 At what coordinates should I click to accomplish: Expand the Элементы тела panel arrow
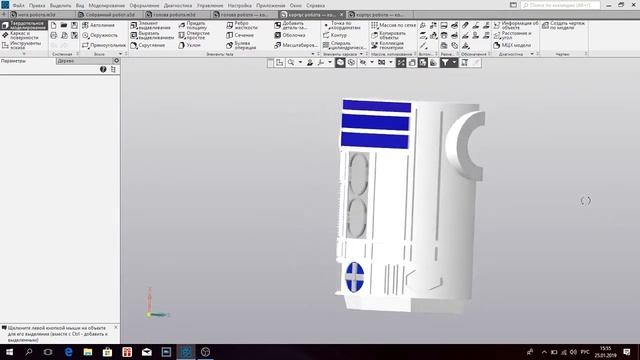[x=313, y=54]
